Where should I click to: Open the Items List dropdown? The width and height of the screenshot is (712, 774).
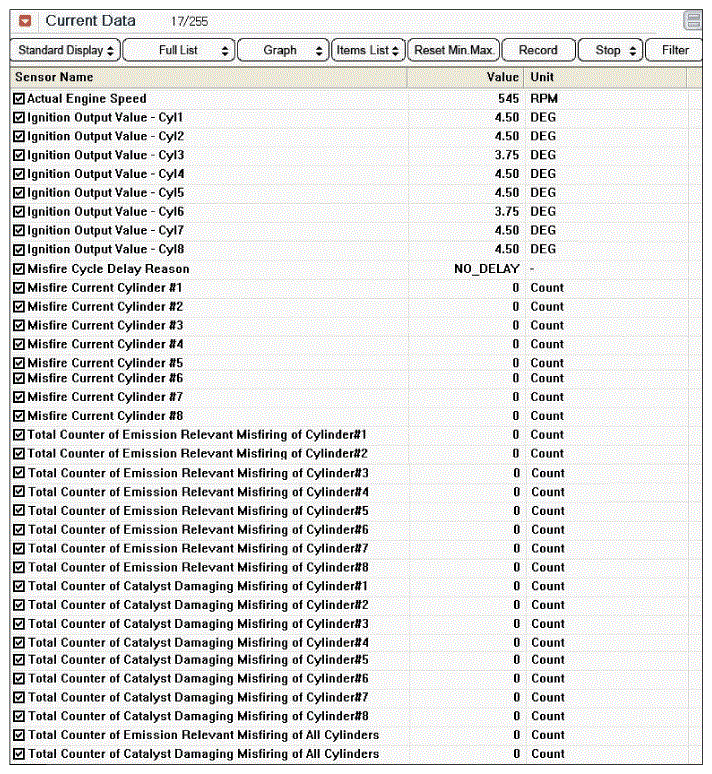click(x=368, y=50)
